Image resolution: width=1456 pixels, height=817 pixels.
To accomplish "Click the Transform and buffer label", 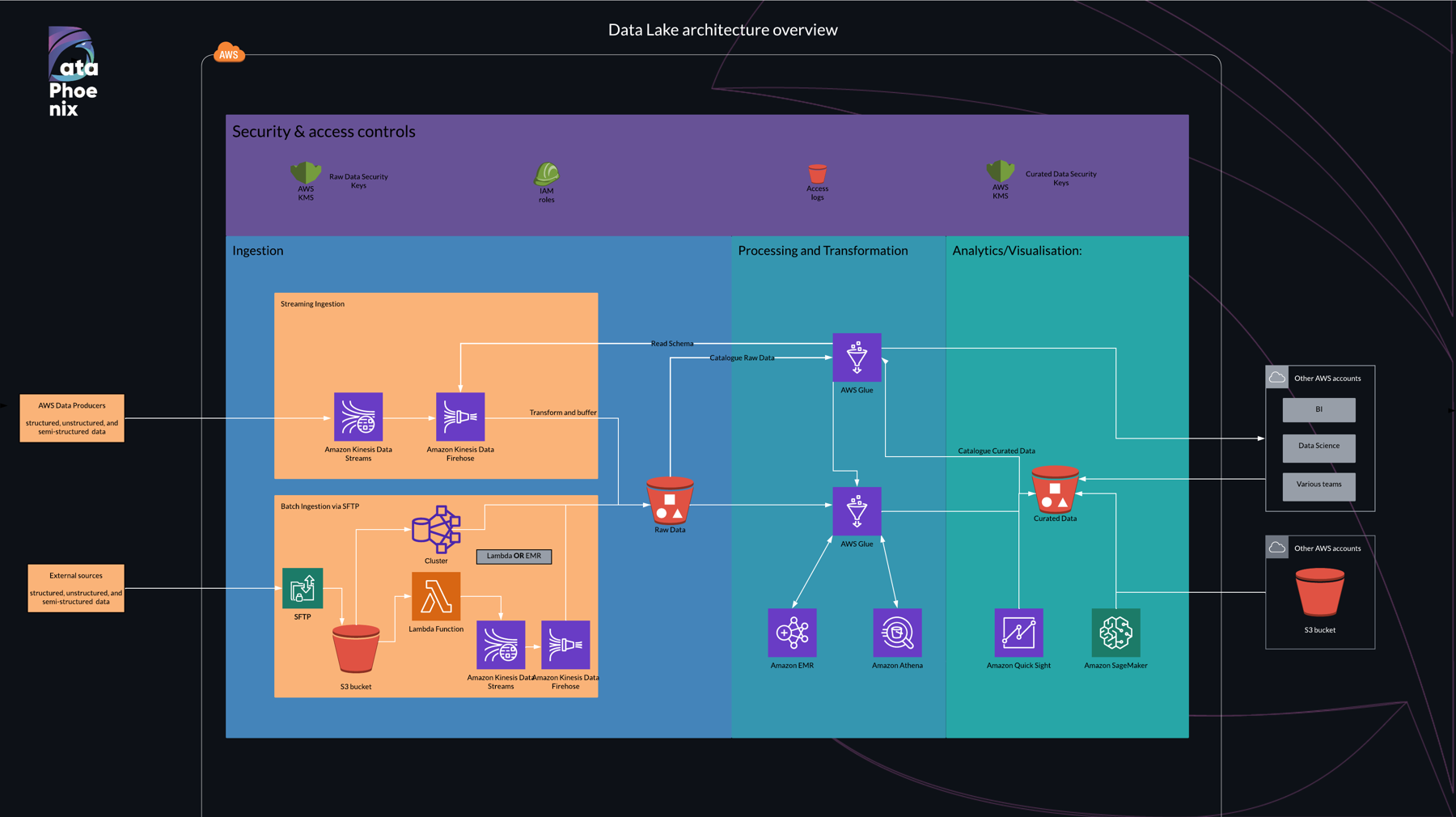I will 563,413.
